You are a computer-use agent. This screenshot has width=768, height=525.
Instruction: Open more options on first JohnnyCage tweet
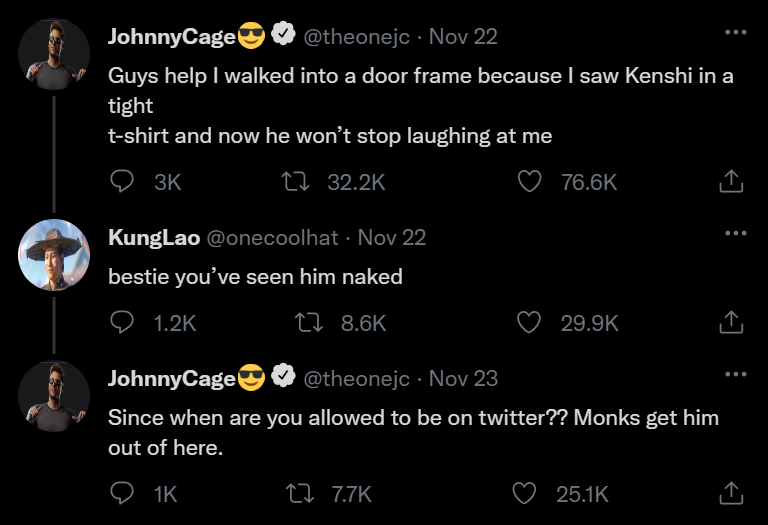tap(736, 33)
